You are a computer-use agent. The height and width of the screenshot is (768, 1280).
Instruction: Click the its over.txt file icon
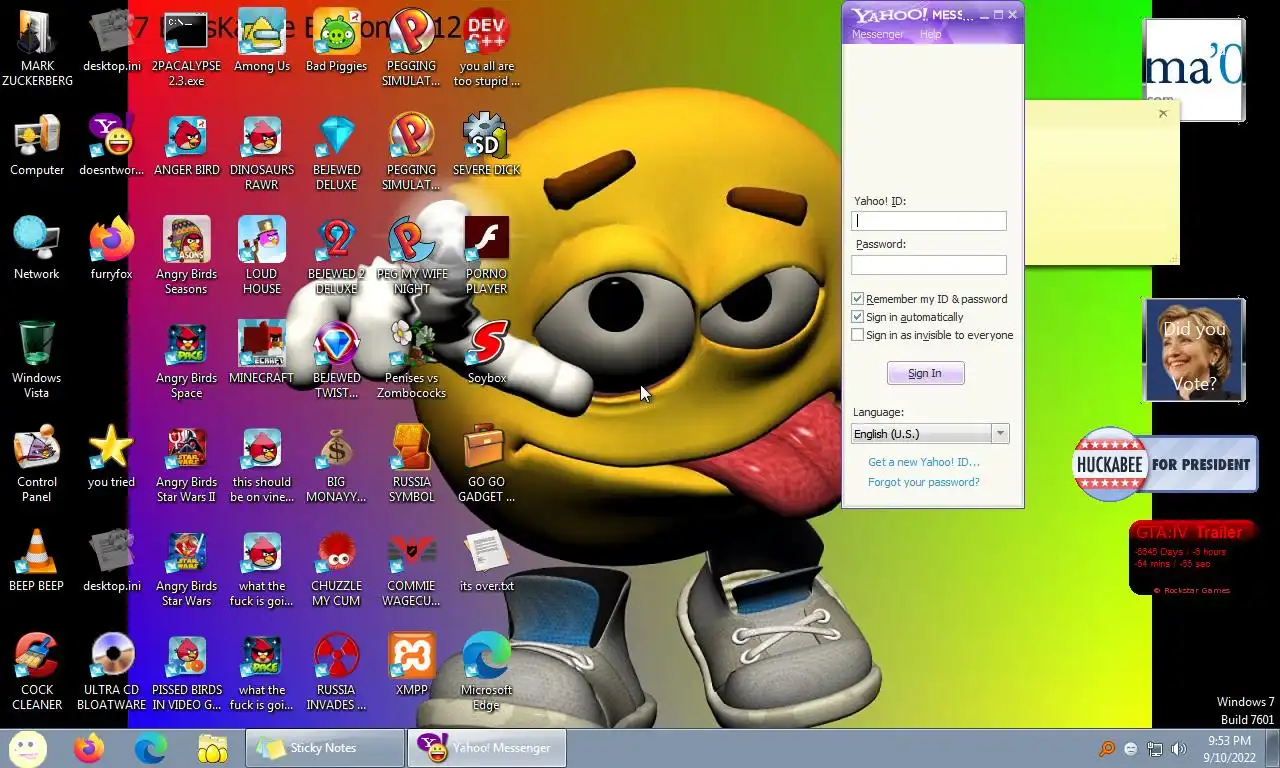[486, 561]
